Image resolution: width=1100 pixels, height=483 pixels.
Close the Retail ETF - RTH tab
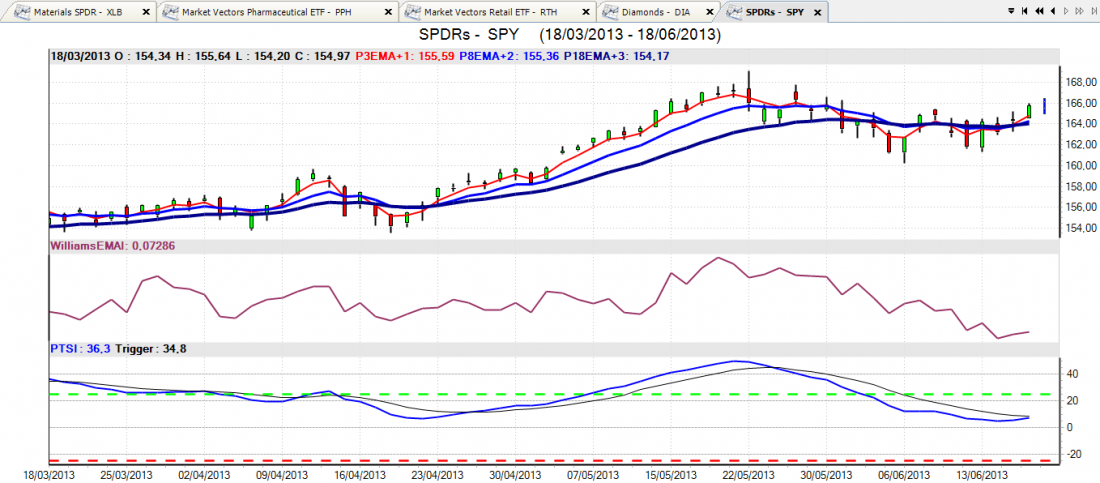click(585, 12)
